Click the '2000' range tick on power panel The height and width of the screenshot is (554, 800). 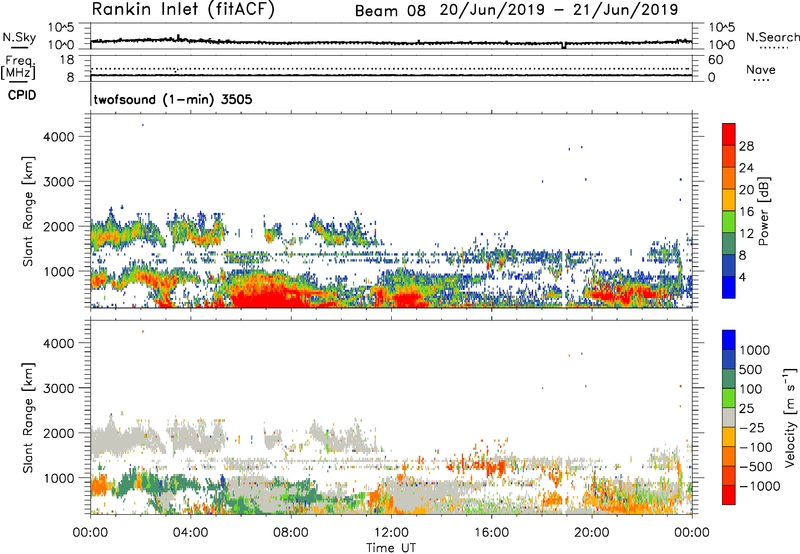tap(59, 226)
